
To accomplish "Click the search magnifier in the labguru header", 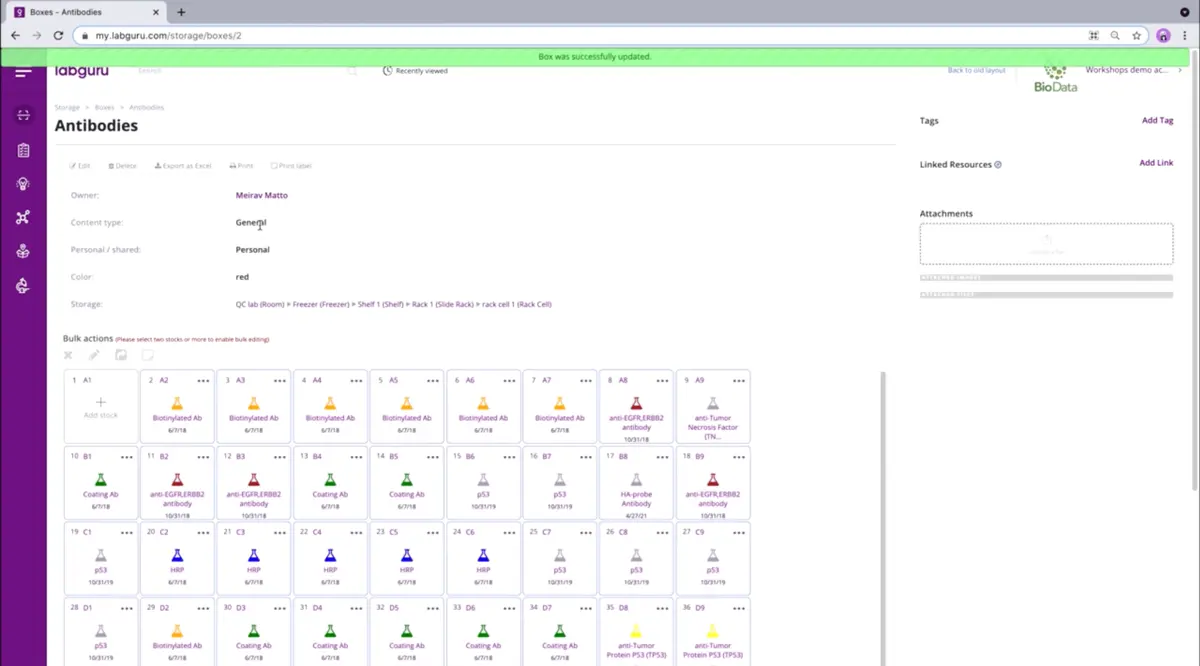I will click(351, 71).
